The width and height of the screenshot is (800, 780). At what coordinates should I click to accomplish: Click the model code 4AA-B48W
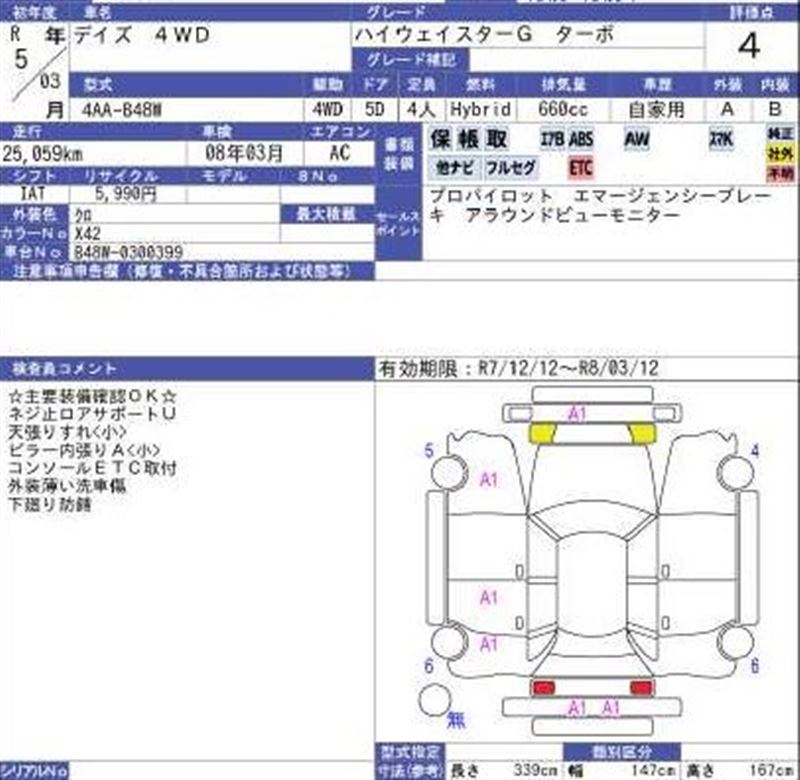(x=122, y=110)
